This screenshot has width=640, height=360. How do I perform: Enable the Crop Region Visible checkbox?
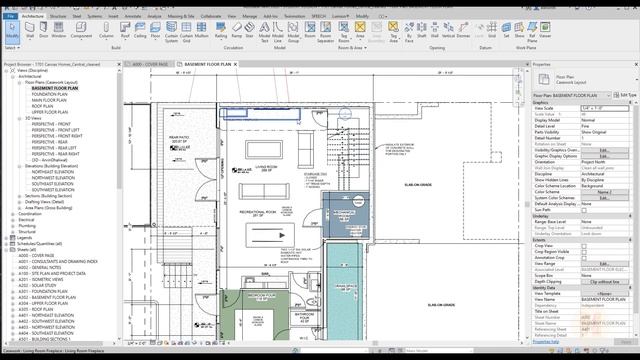click(584, 252)
